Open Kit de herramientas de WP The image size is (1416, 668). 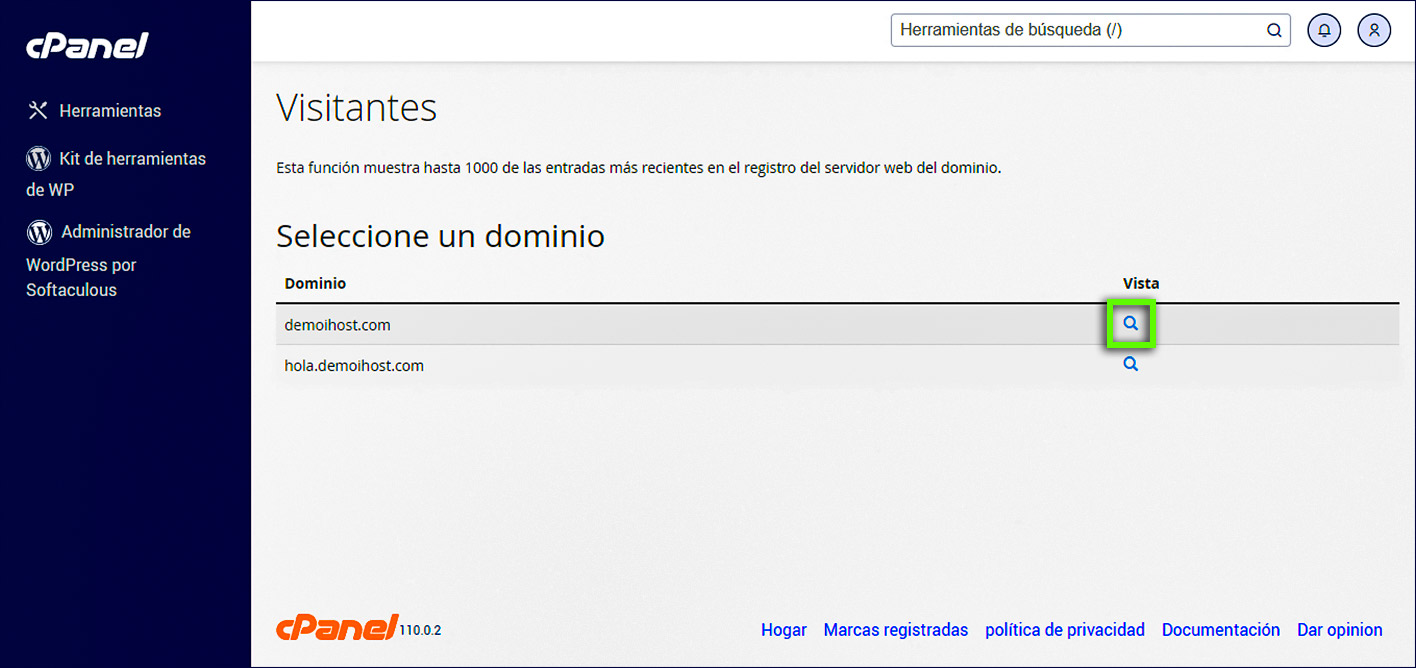116,173
